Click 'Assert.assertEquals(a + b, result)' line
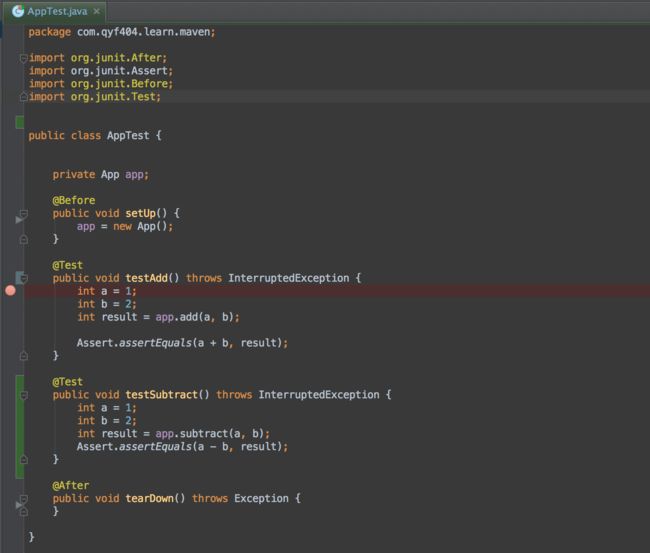This screenshot has height=553, width=650. pyautogui.click(x=182, y=343)
